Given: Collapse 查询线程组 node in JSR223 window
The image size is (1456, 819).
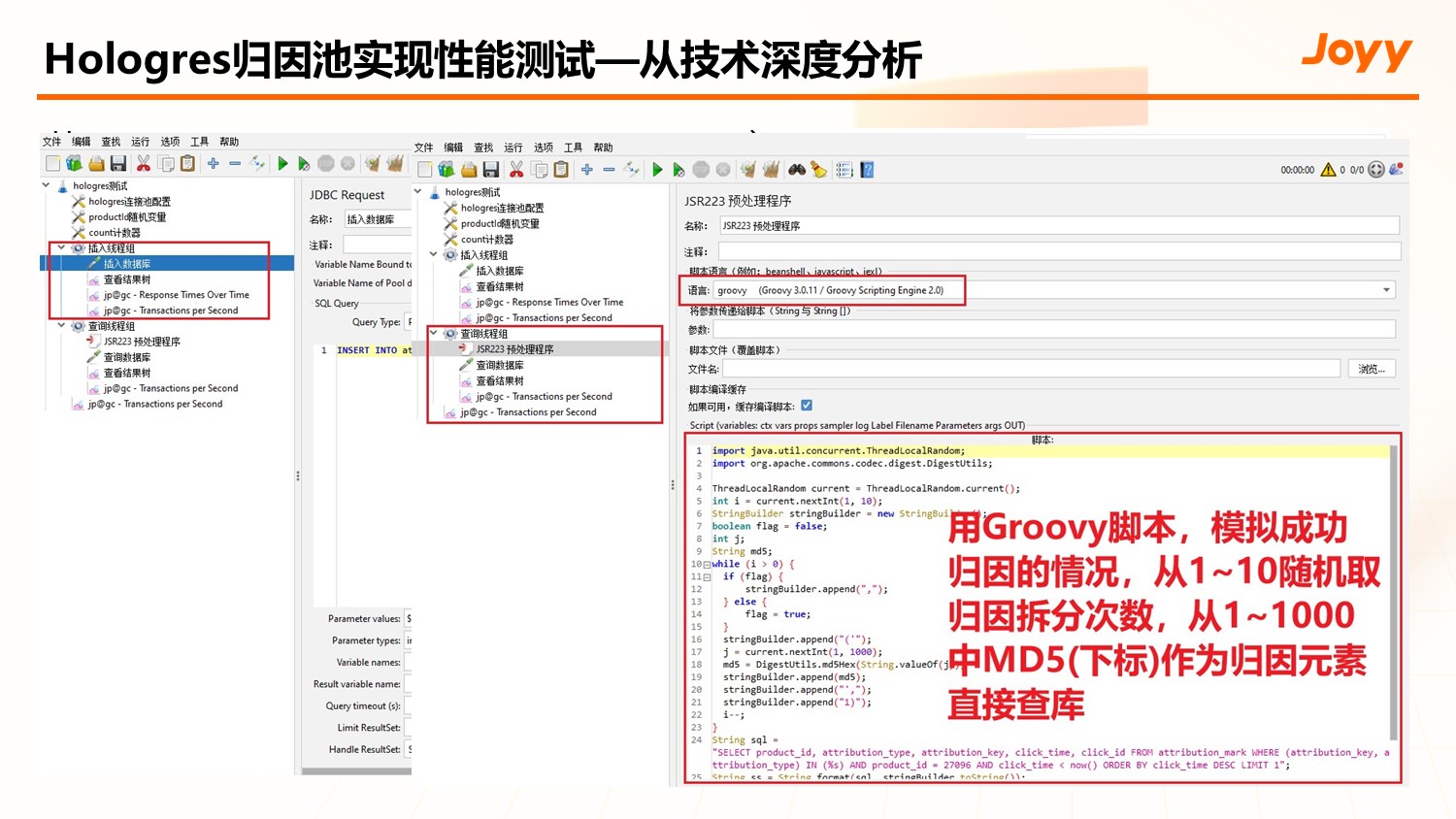Looking at the screenshot, I should 434,333.
